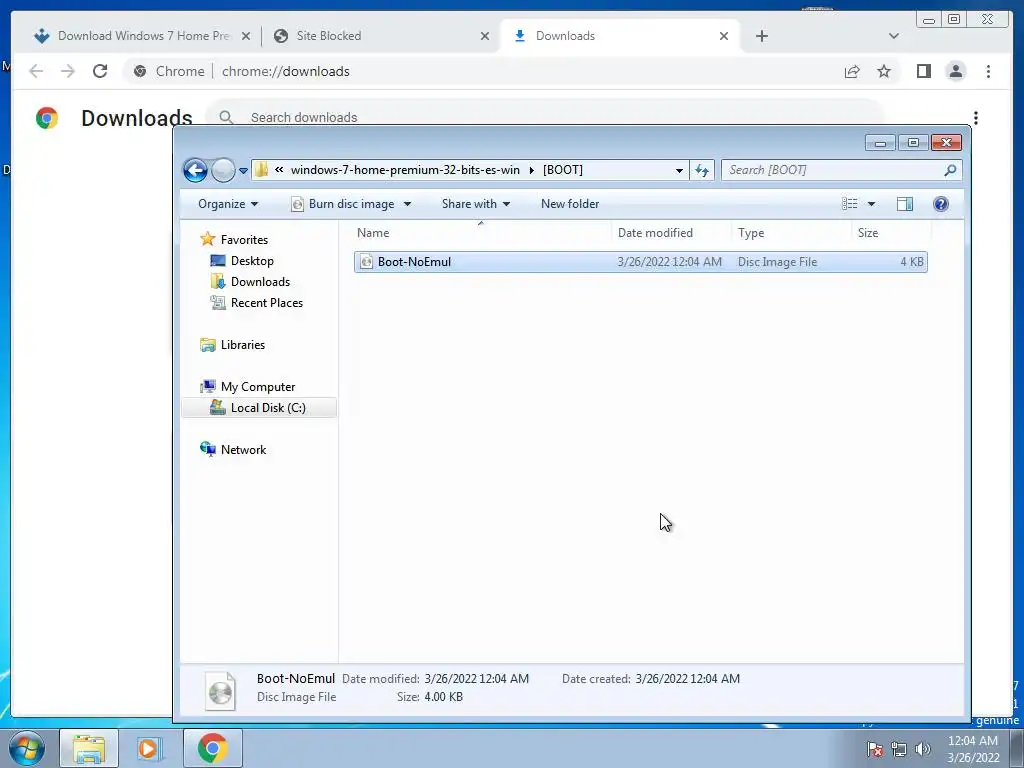Expand address bar history dropdown
Viewport: 1024px width, 768px height.
[679, 170]
